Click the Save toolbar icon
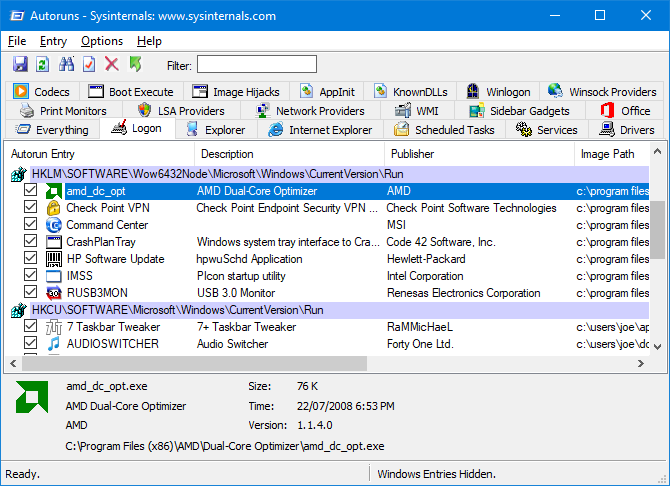Image resolution: width=670 pixels, height=486 pixels. [19, 65]
